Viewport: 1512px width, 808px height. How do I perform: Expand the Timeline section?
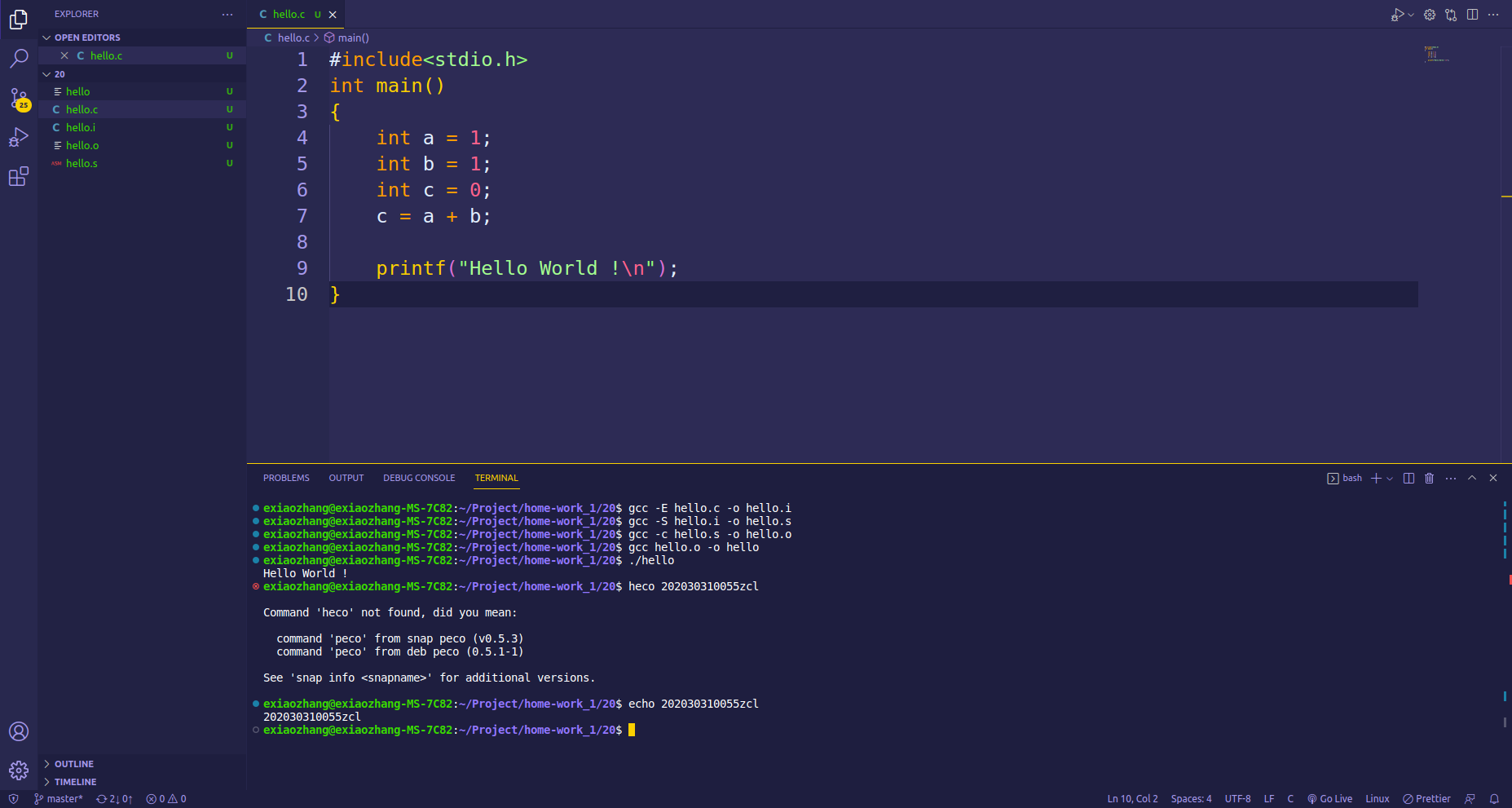(x=75, y=782)
